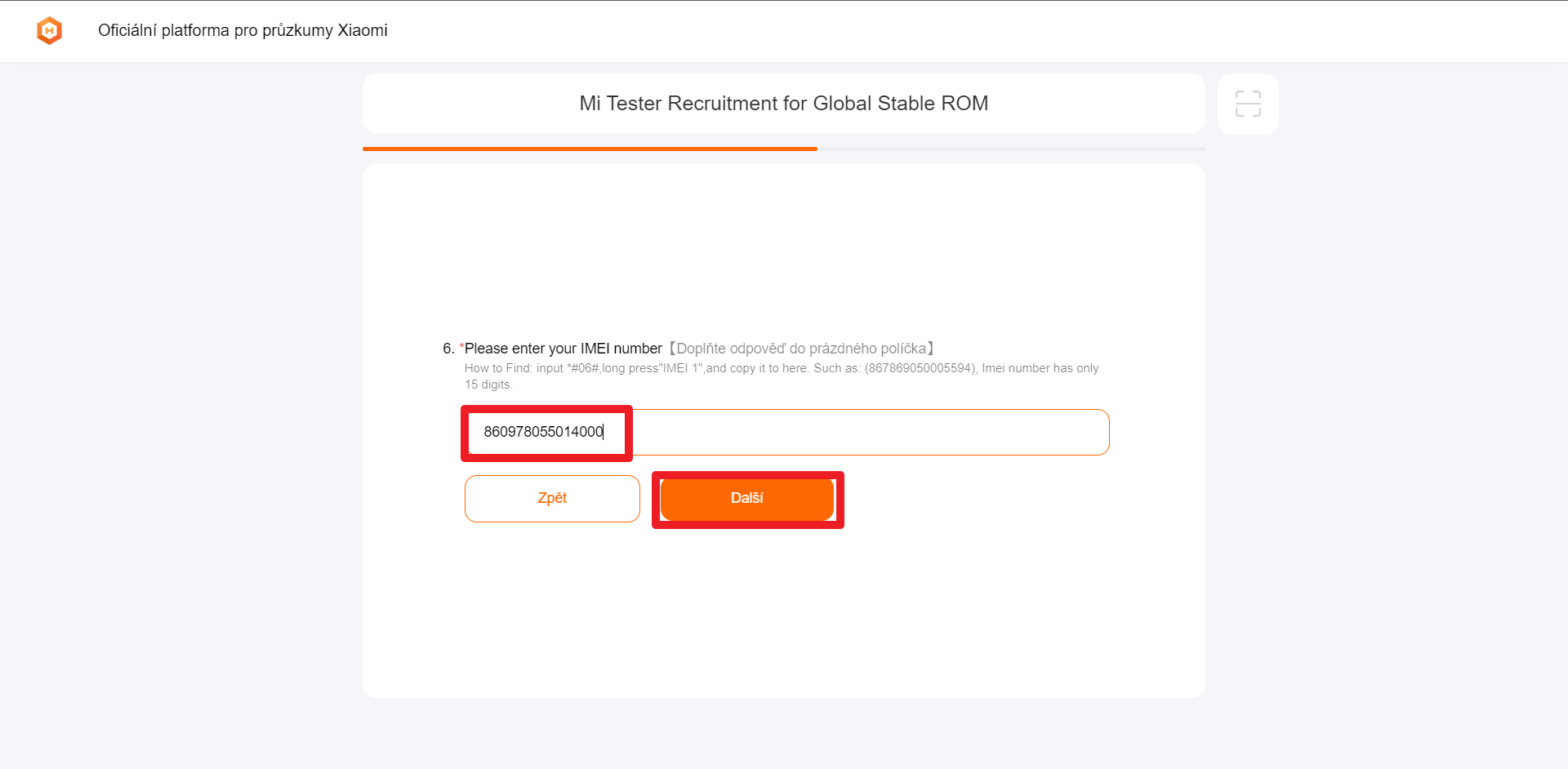Click the question text 'Please enter your IMEI number'
Screen dimensions: 1568x769
(x=563, y=349)
